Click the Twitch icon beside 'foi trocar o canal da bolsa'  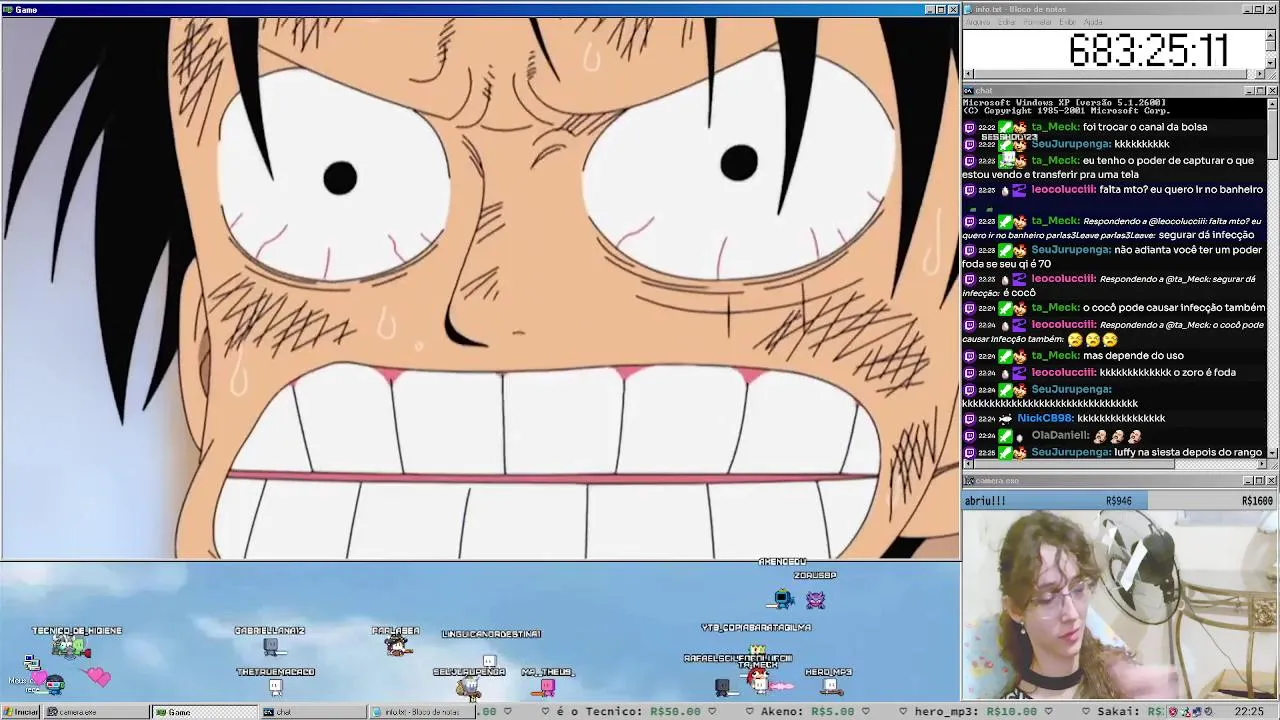coord(969,128)
